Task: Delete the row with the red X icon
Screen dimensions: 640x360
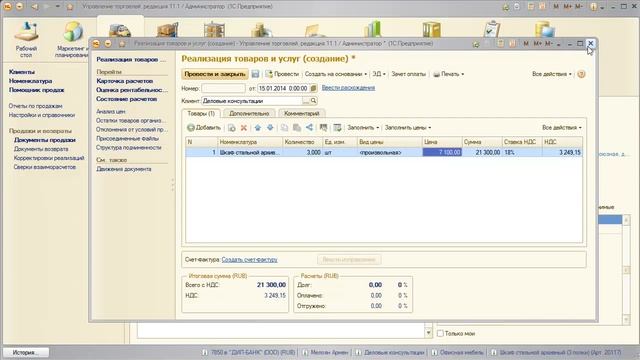Action: [x=244, y=128]
